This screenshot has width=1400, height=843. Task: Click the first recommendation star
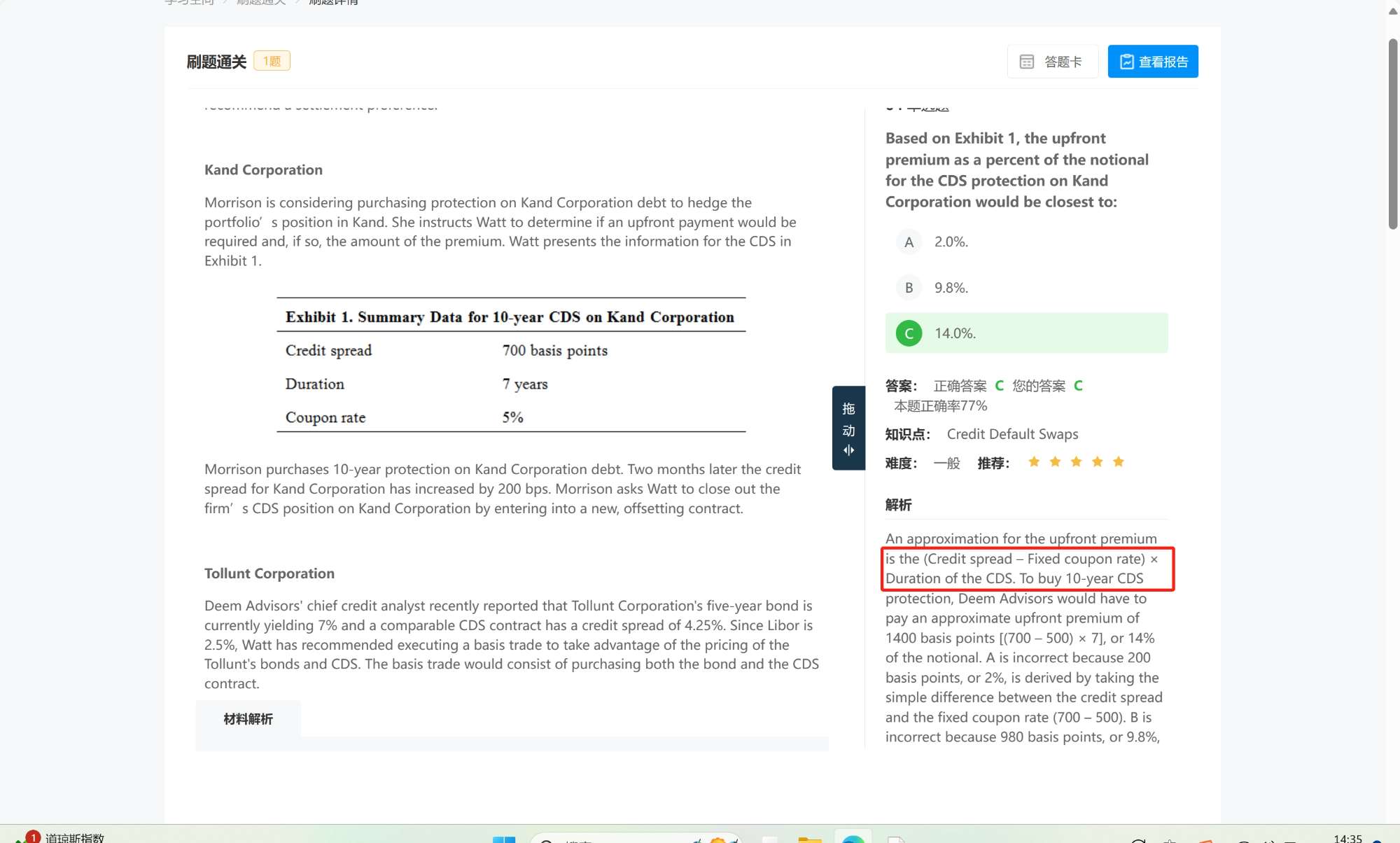(1033, 461)
